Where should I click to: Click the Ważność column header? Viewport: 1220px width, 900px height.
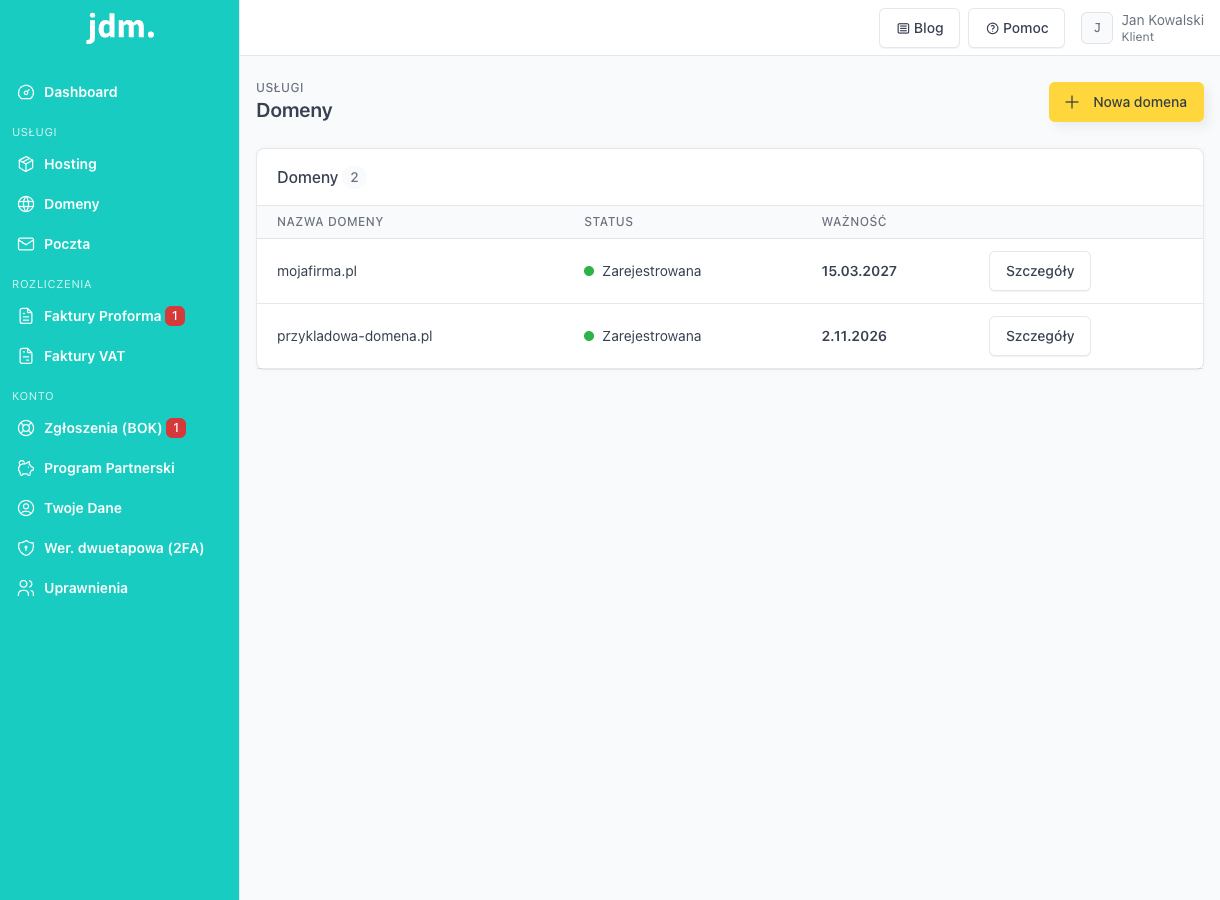[x=854, y=222]
